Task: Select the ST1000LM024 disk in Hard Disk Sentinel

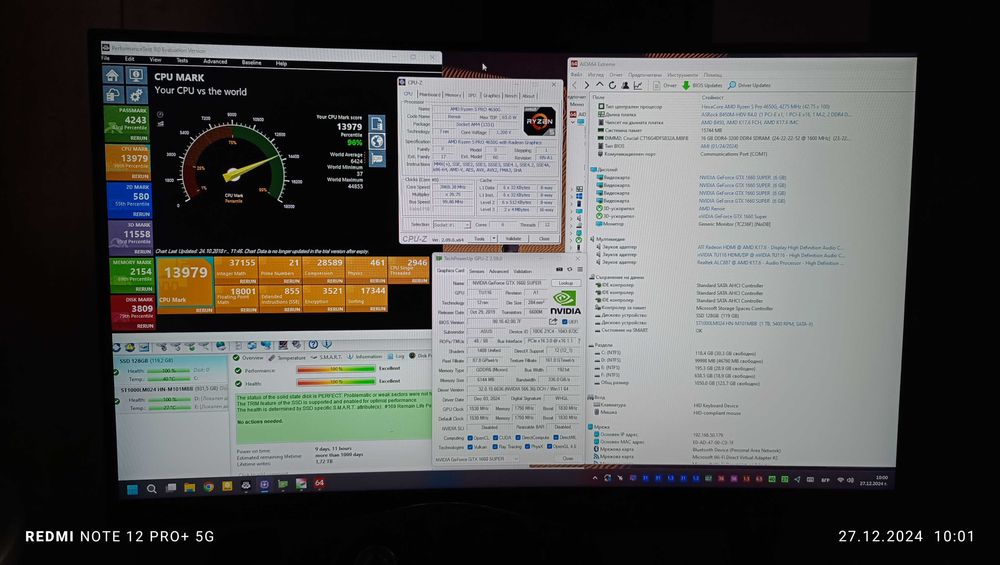Action: (x=173, y=399)
